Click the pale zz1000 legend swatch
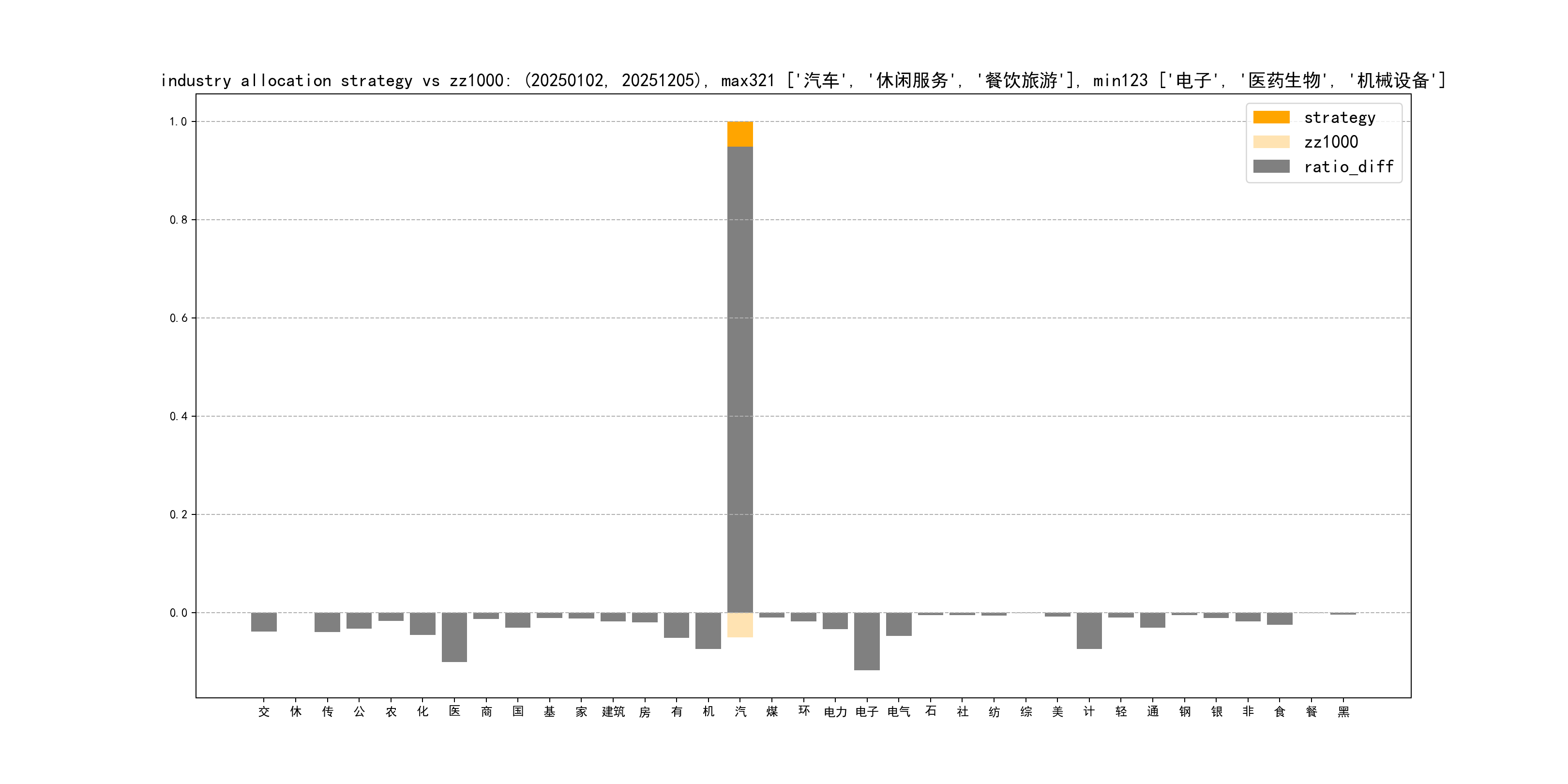1568x784 pixels. 1271,142
